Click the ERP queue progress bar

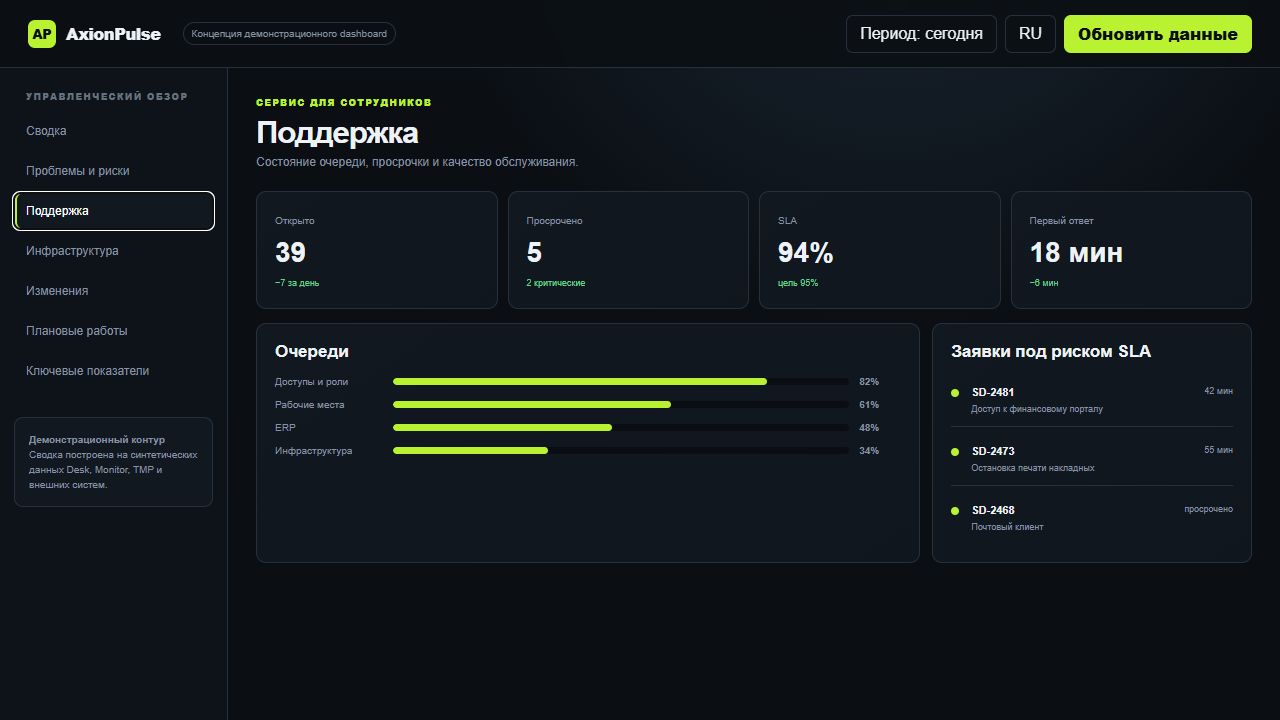pos(621,428)
